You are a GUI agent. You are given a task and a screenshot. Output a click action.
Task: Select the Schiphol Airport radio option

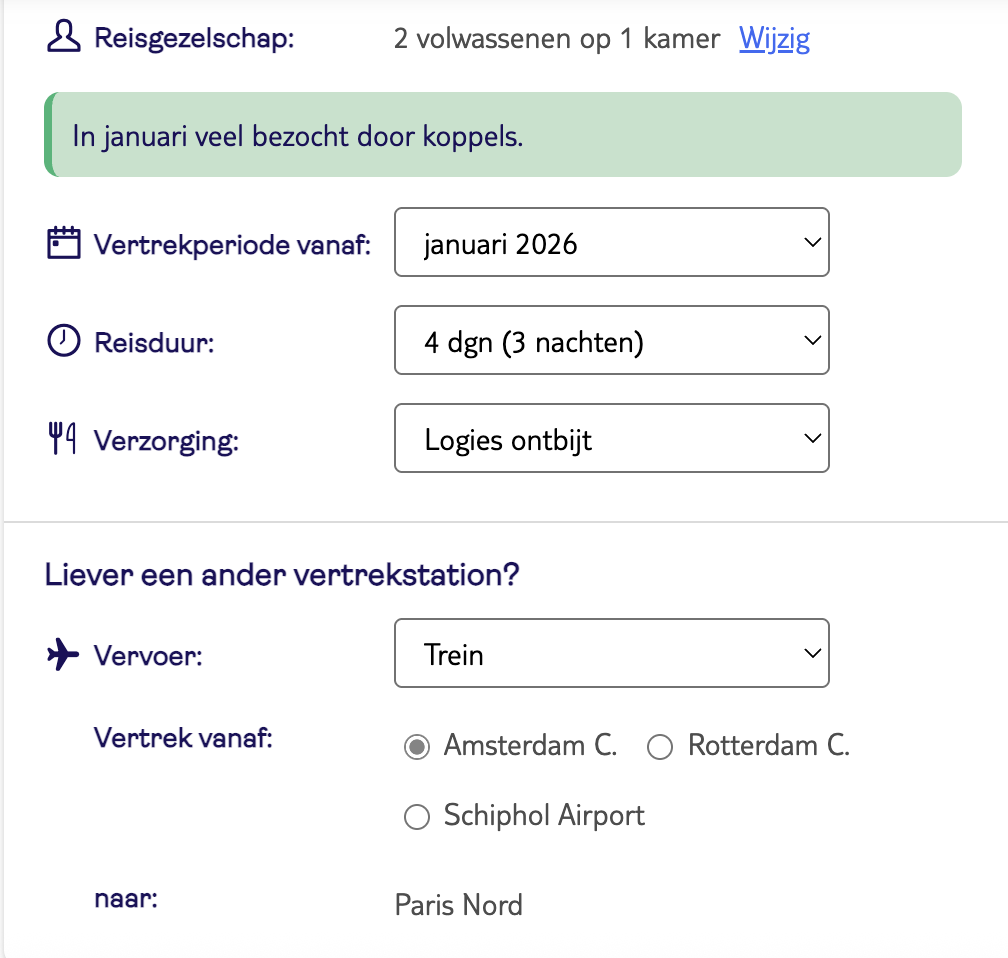[416, 817]
